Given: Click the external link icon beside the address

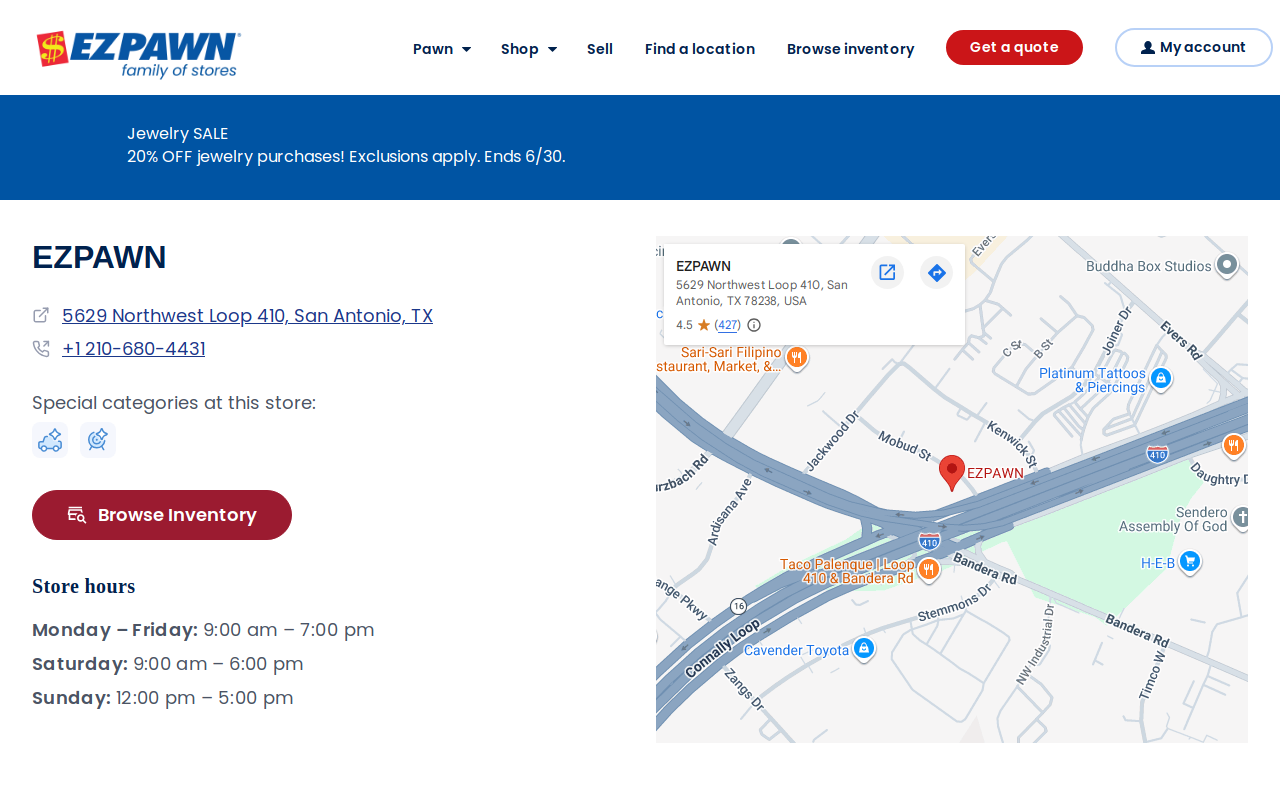Looking at the screenshot, I should tap(41, 315).
